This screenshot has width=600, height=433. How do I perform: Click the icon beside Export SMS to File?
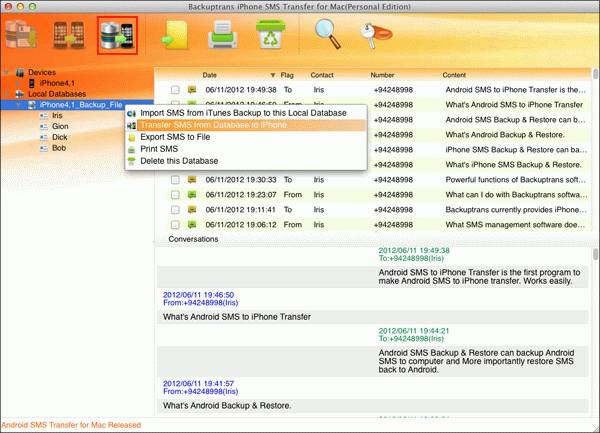click(x=131, y=137)
